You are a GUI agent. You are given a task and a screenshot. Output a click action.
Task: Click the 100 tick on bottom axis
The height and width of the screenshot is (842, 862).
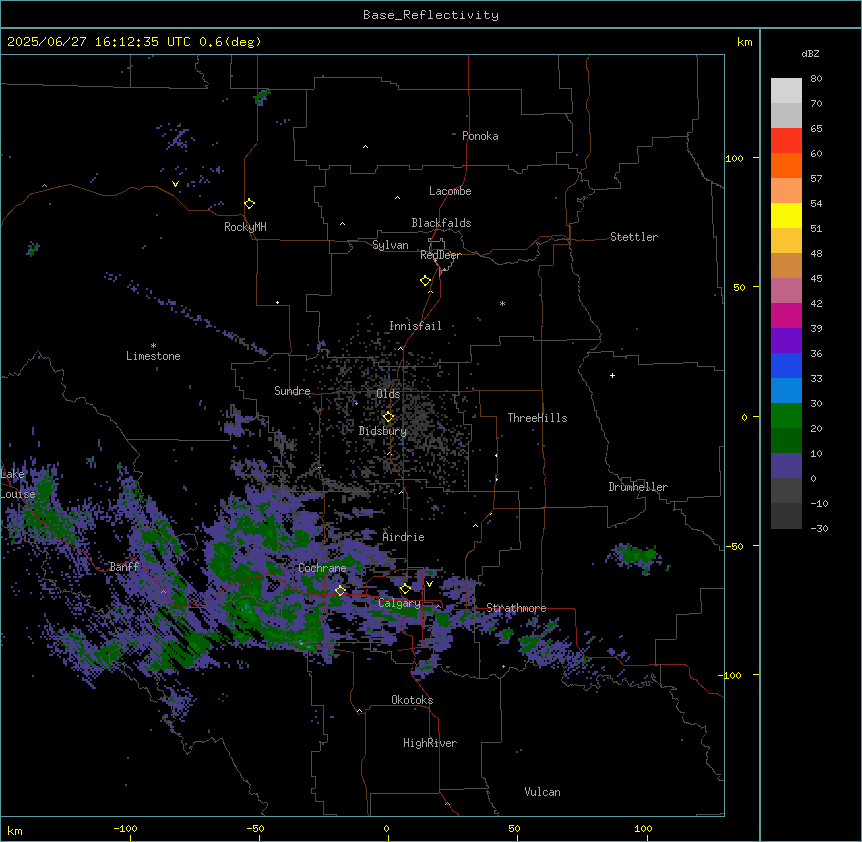tap(643, 828)
